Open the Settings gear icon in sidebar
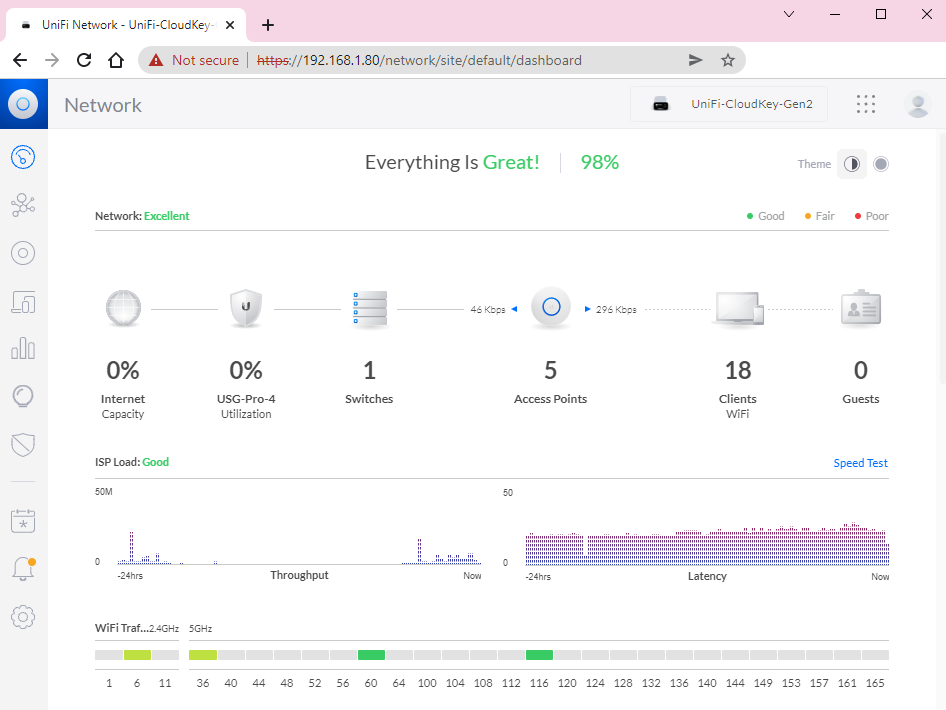The height and width of the screenshot is (710, 946). 23,617
